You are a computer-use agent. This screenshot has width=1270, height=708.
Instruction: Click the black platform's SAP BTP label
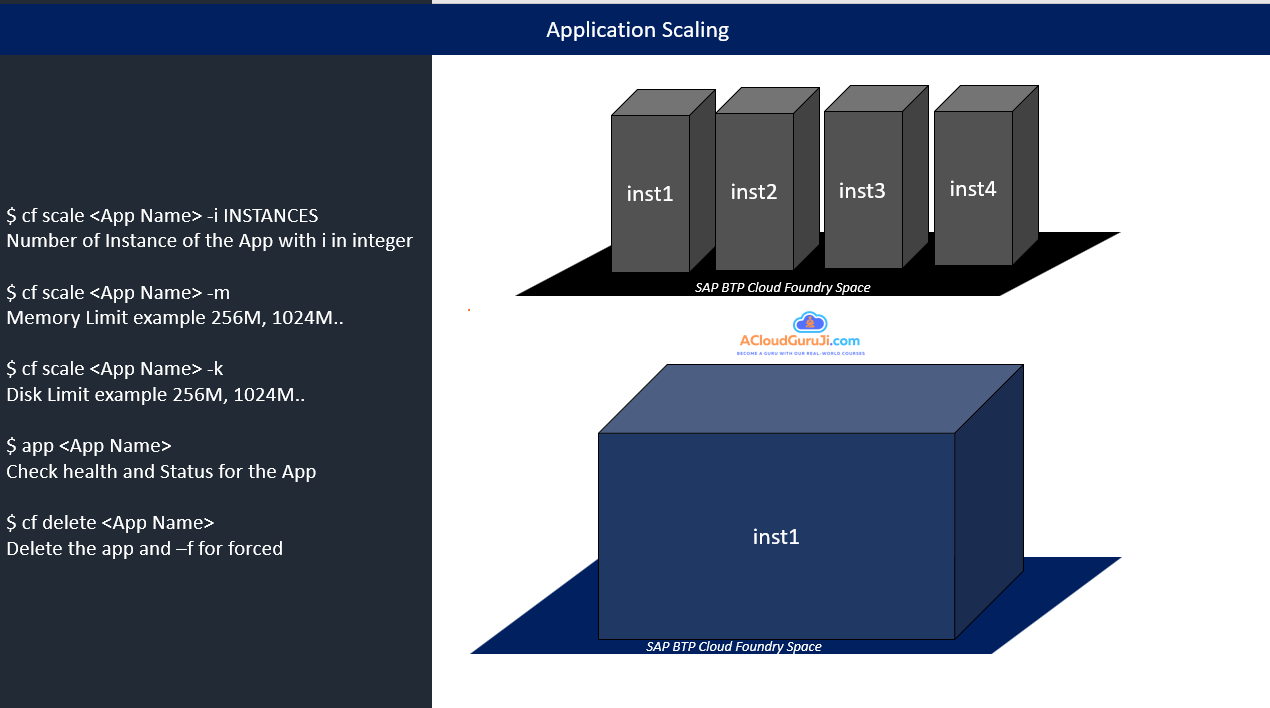(782, 288)
